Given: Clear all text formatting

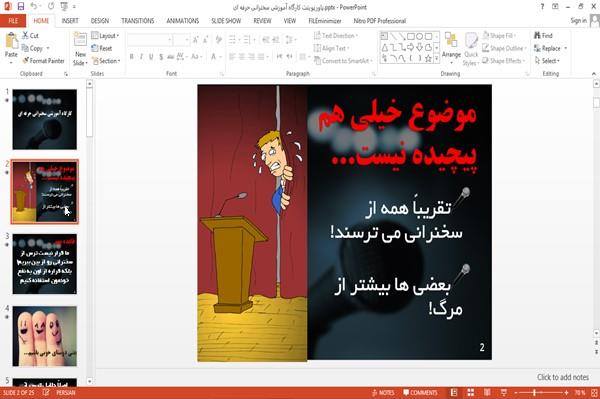Looking at the screenshot, I should click(219, 39).
